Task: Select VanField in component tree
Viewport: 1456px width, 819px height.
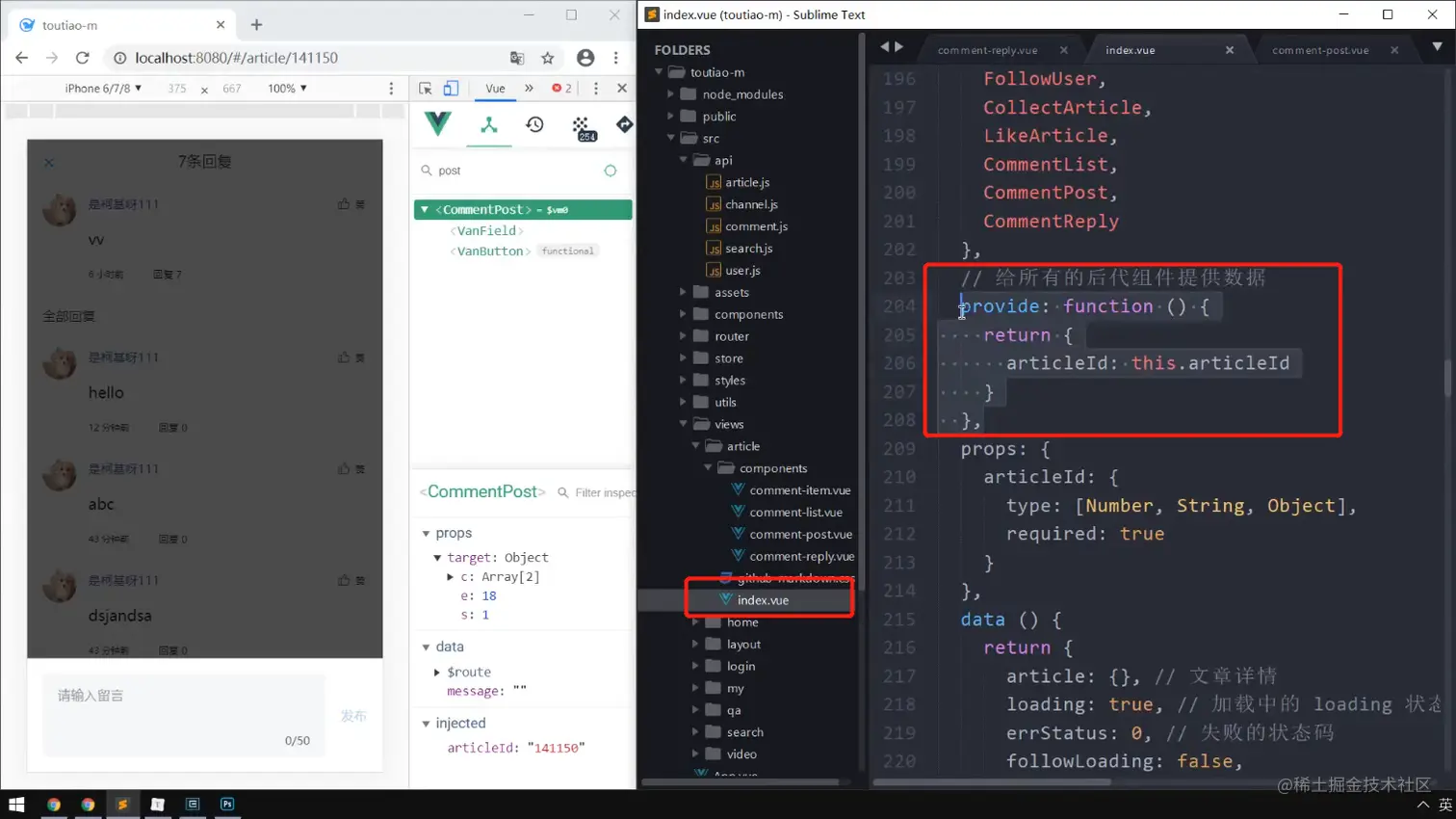Action: 486,230
